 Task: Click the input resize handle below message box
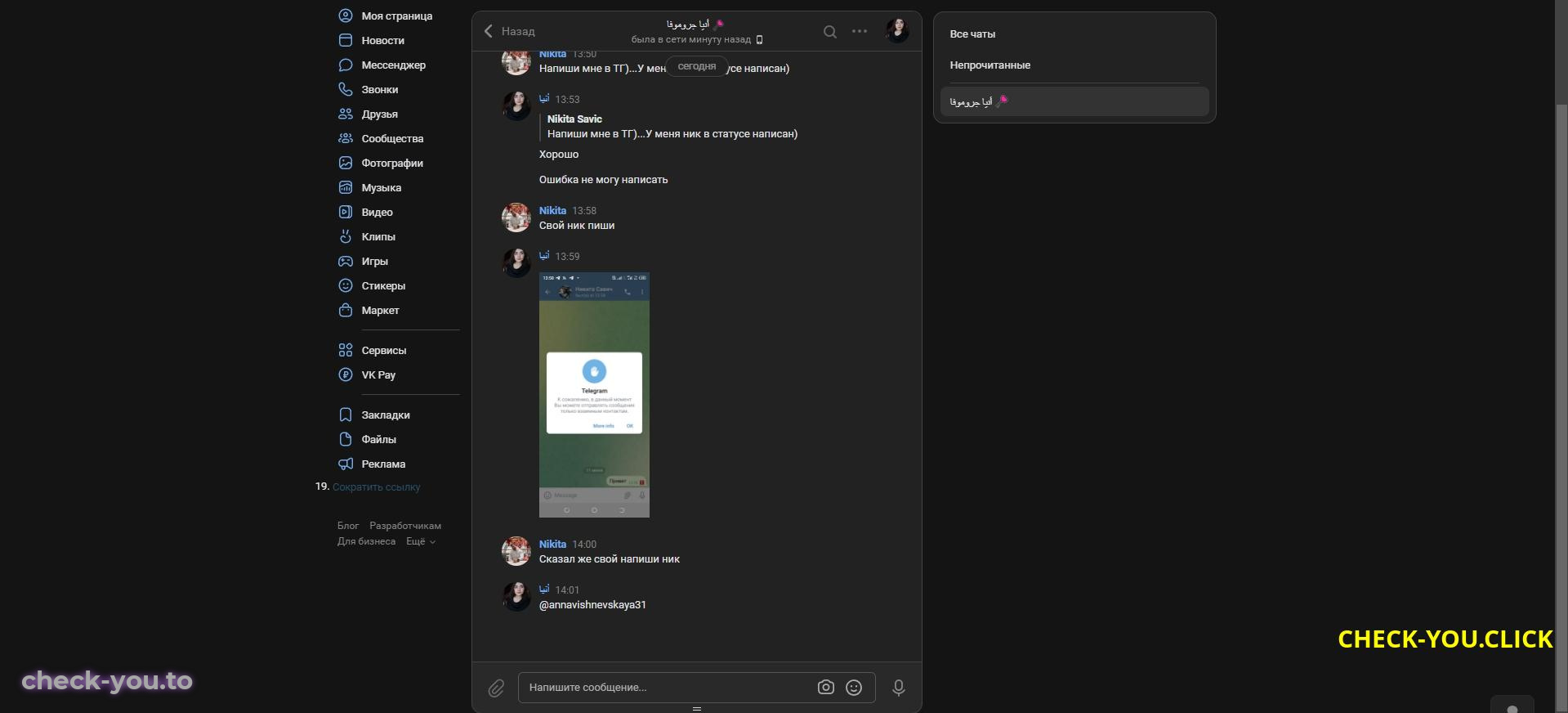(x=697, y=708)
